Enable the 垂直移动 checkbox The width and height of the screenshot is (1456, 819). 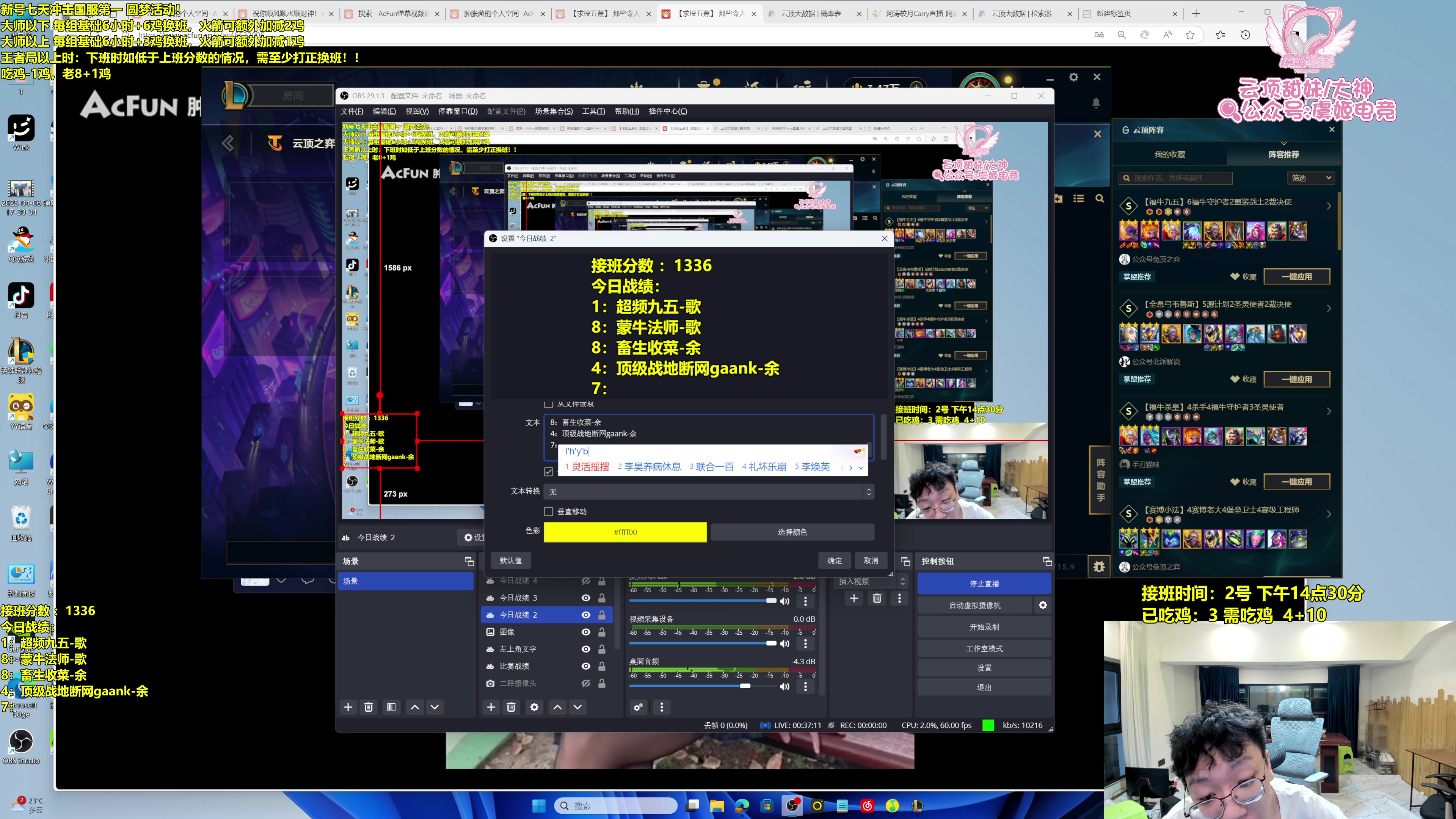pyautogui.click(x=548, y=511)
